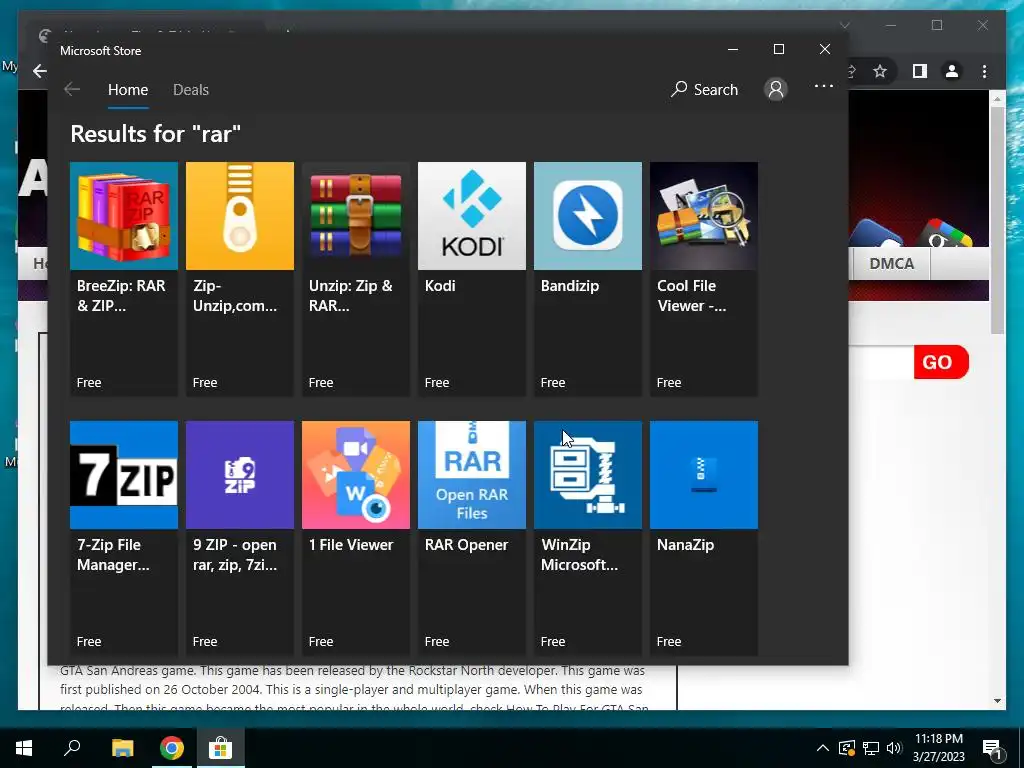Open the Windows Start menu

coord(24,748)
